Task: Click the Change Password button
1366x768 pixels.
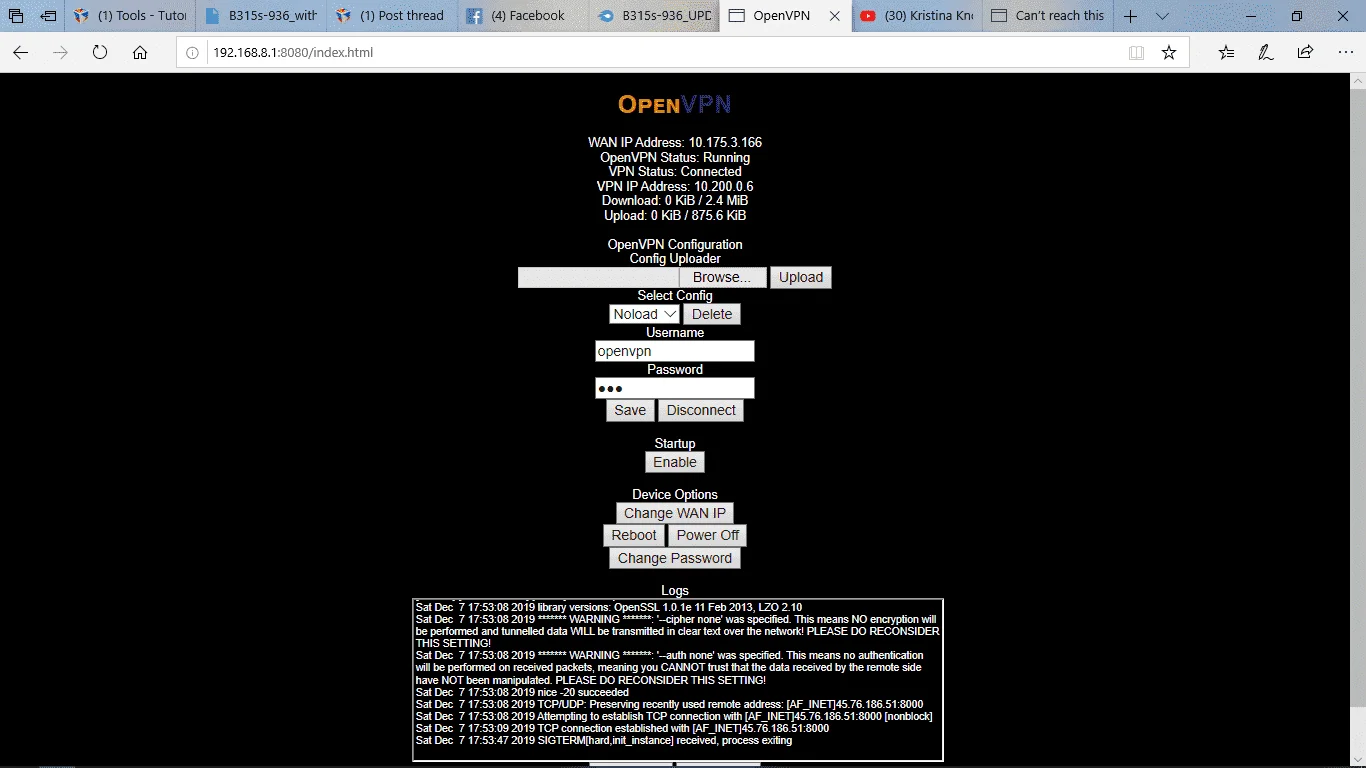Action: (675, 558)
